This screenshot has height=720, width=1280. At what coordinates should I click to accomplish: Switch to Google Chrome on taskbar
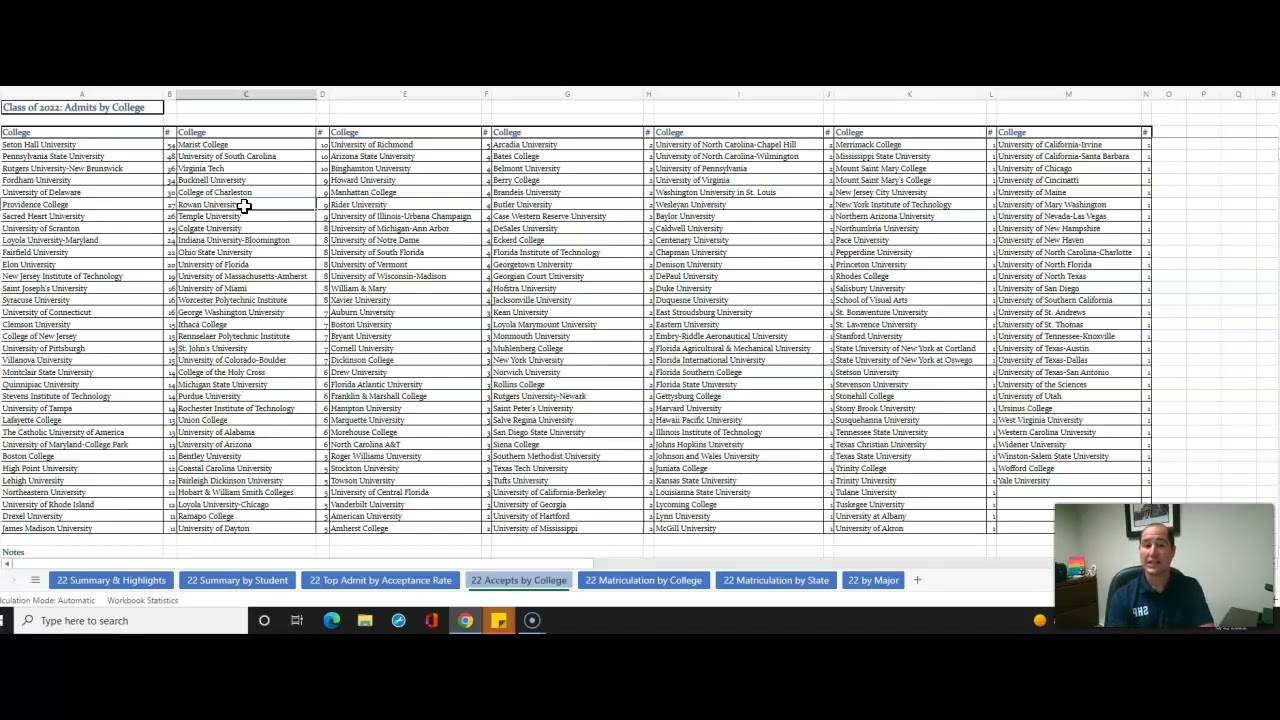click(x=465, y=621)
